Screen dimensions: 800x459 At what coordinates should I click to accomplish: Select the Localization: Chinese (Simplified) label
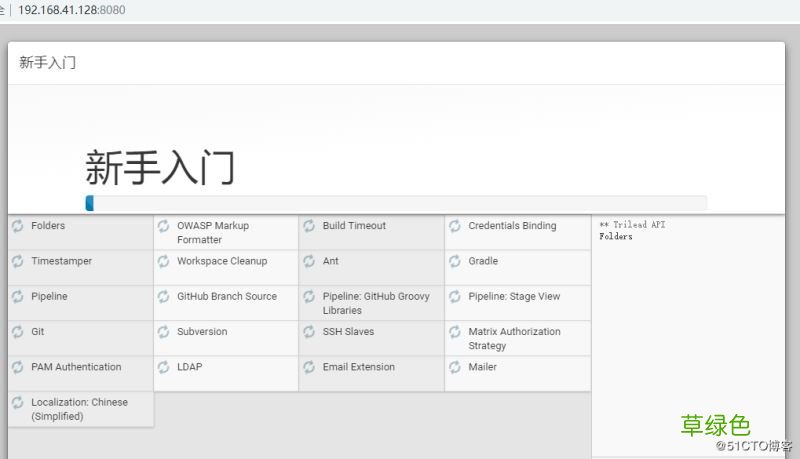[x=80, y=409]
